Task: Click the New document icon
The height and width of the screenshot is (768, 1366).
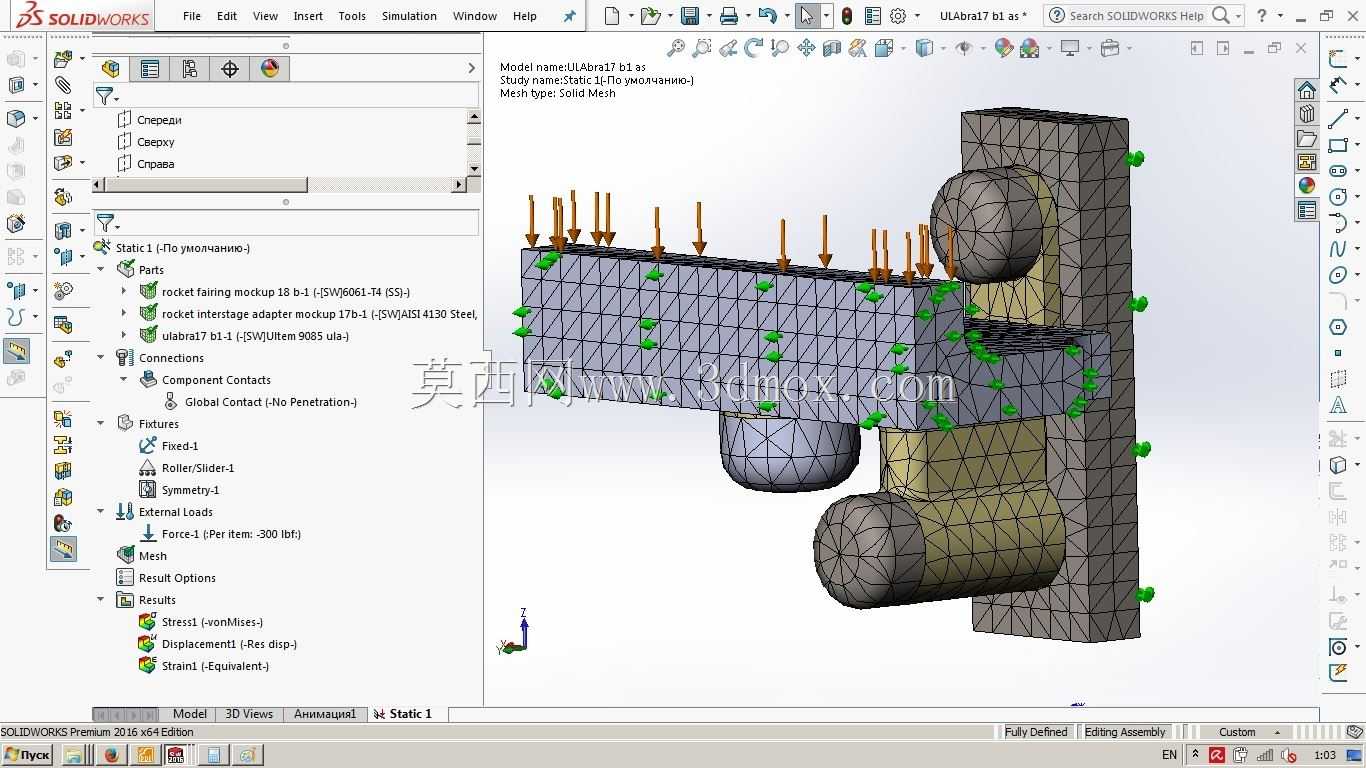Action: (612, 16)
